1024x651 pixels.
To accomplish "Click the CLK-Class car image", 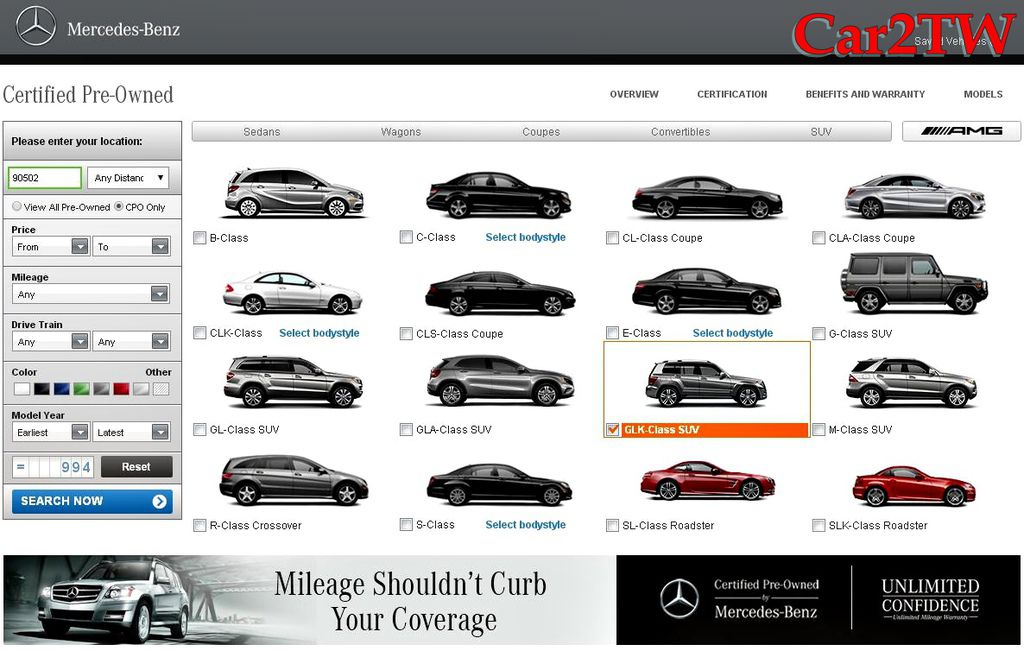I will coord(292,293).
